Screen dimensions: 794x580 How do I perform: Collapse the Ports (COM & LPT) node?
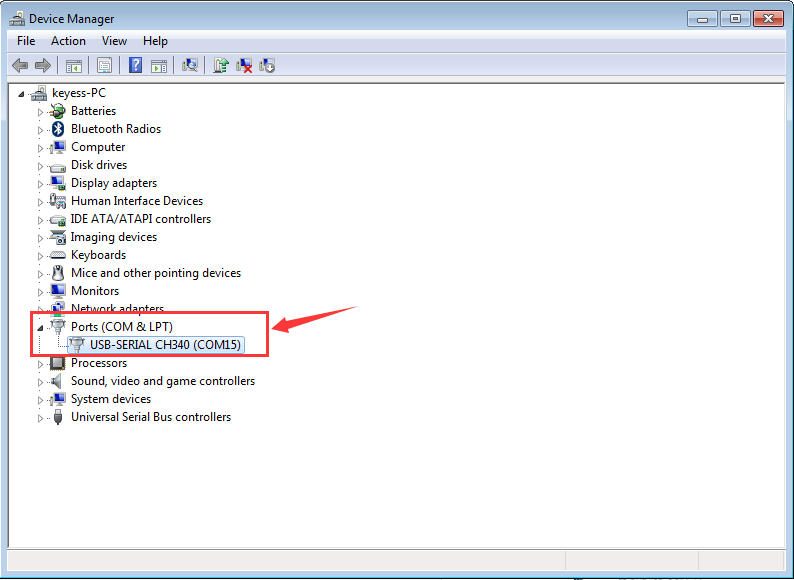[40, 328]
